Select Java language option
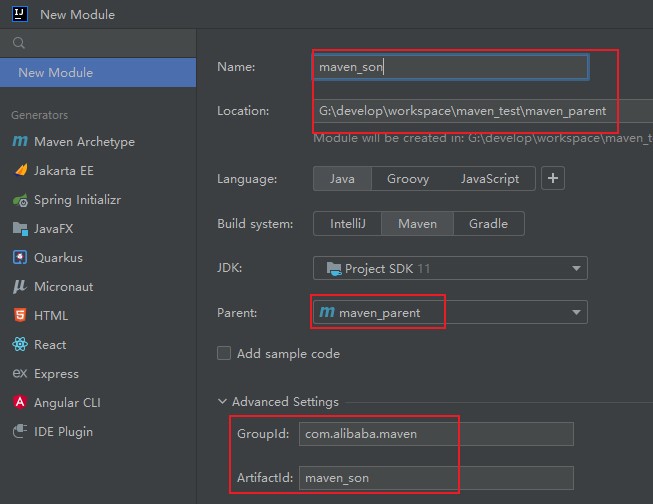This screenshot has width=653, height=504. click(342, 179)
